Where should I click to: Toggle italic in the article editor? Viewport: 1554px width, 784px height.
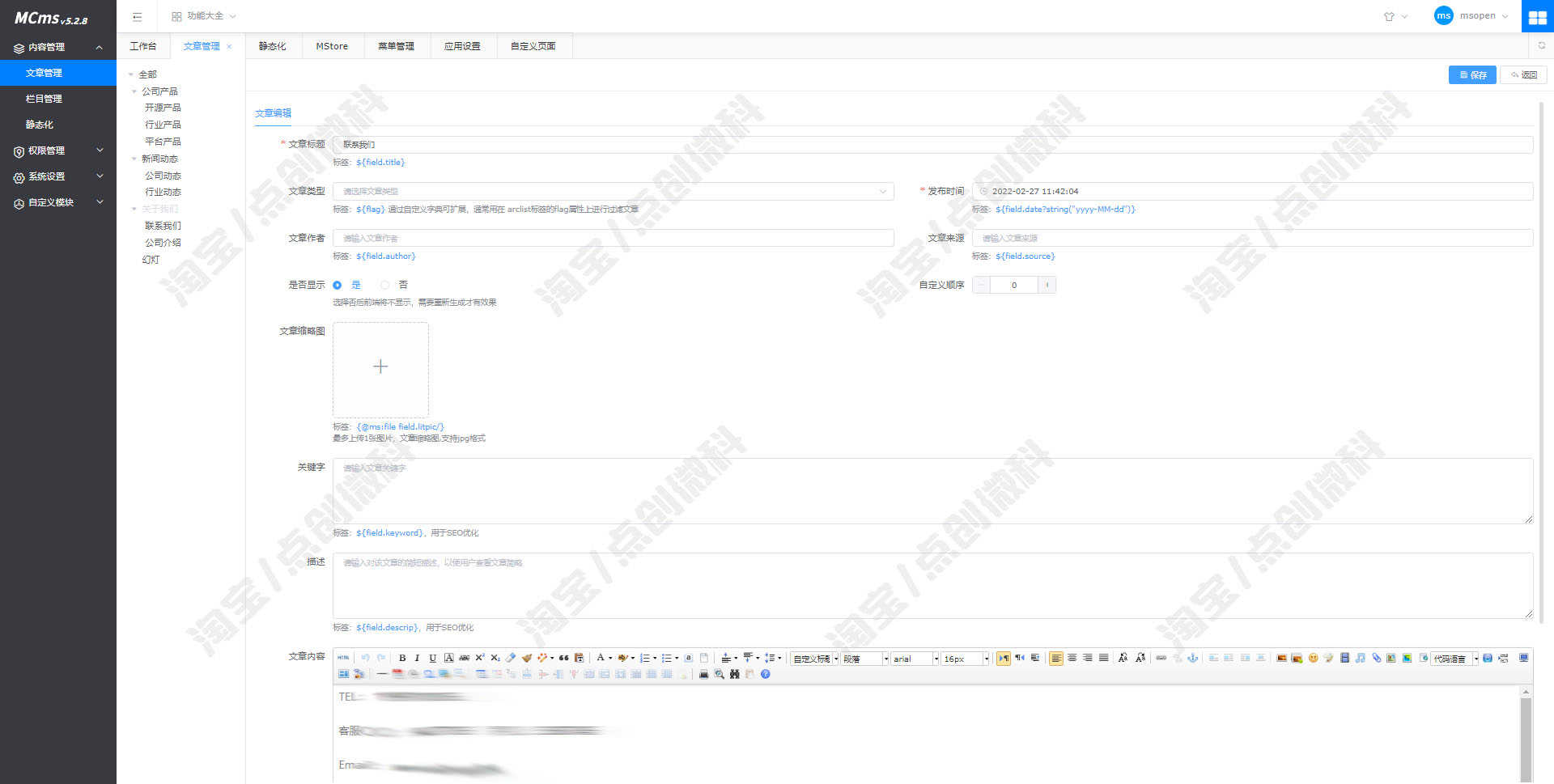click(417, 658)
